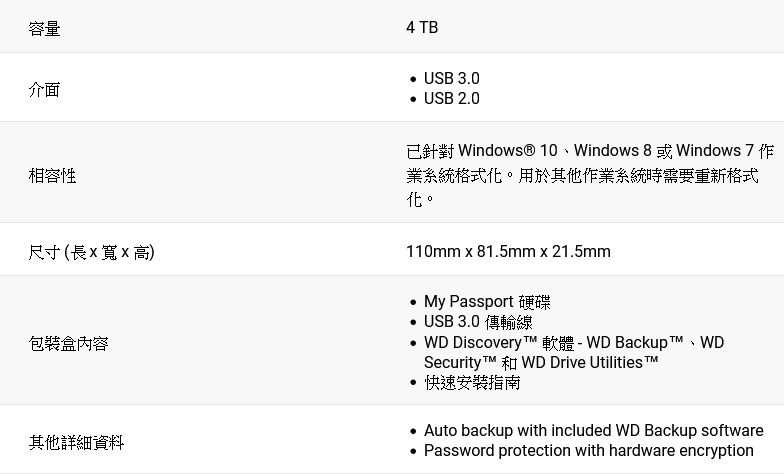Click the My Passport 硬碟 list item
The width and height of the screenshot is (784, 474).
point(487,301)
